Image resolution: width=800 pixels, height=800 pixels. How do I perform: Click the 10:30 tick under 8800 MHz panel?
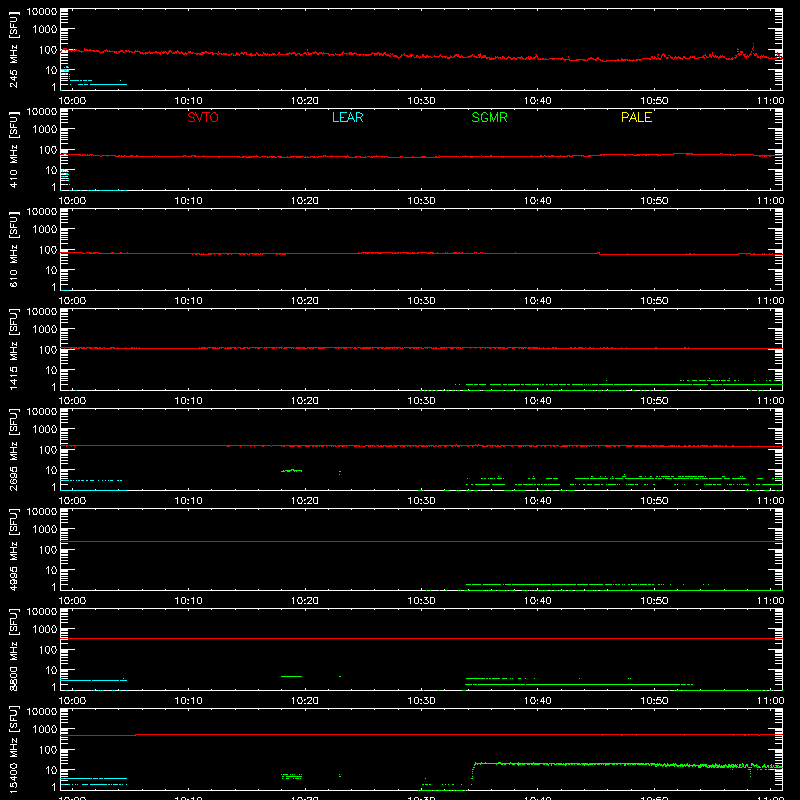[x=421, y=701]
